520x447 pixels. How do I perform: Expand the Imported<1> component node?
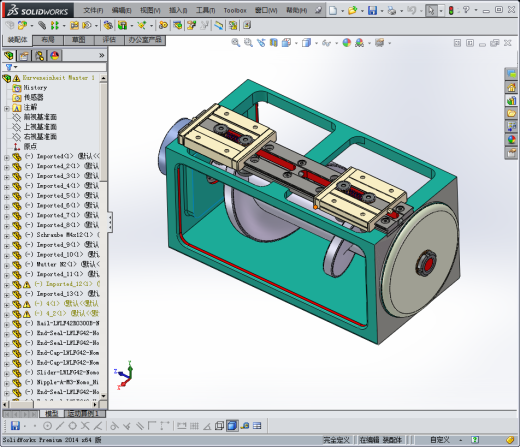pyautogui.click(x=7, y=157)
